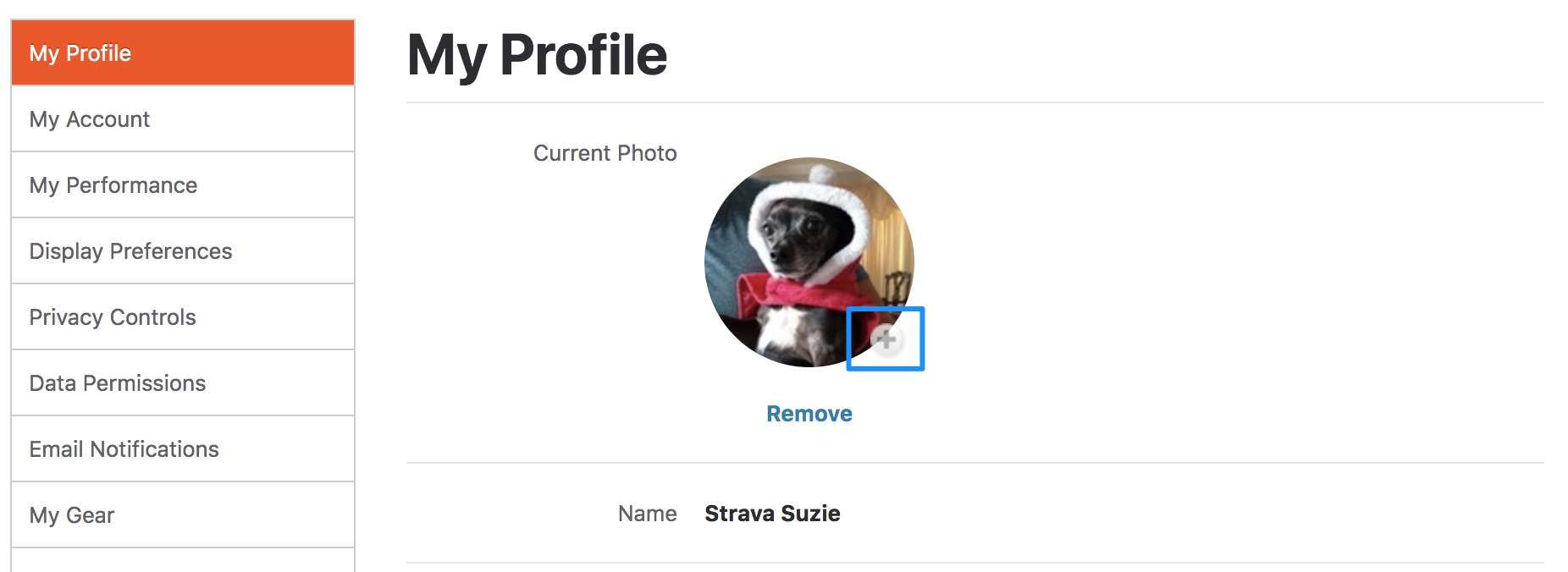Click the Current Photo label
The height and width of the screenshot is (572, 1568).
coord(605,153)
